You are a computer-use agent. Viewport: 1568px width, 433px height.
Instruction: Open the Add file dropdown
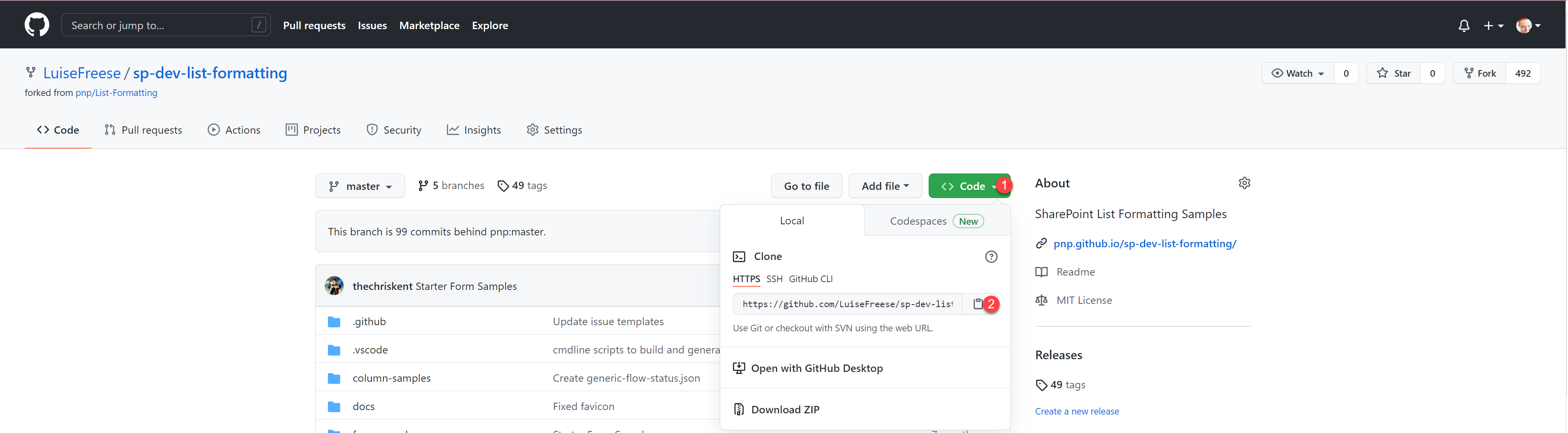885,186
